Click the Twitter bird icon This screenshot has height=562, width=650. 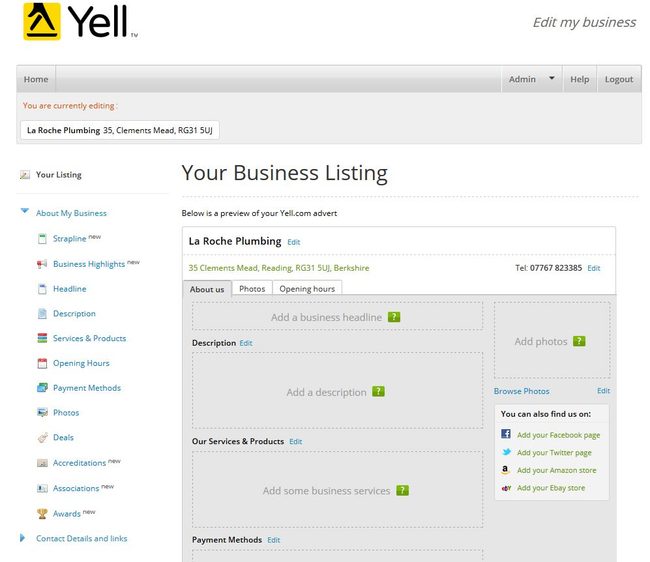(506, 452)
